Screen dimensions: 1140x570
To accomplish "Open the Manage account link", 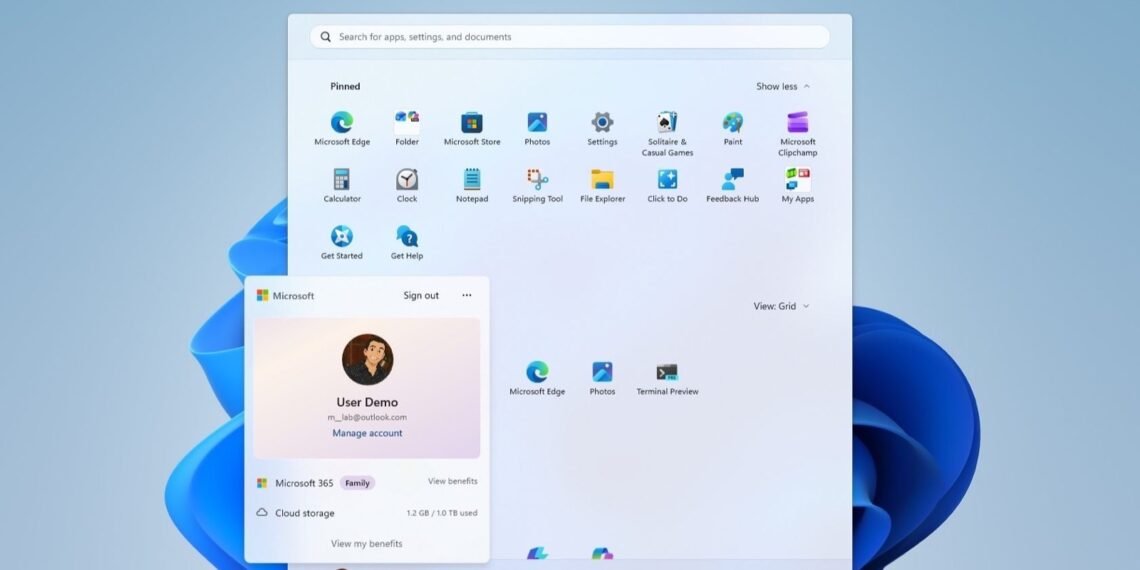I will click(x=367, y=433).
